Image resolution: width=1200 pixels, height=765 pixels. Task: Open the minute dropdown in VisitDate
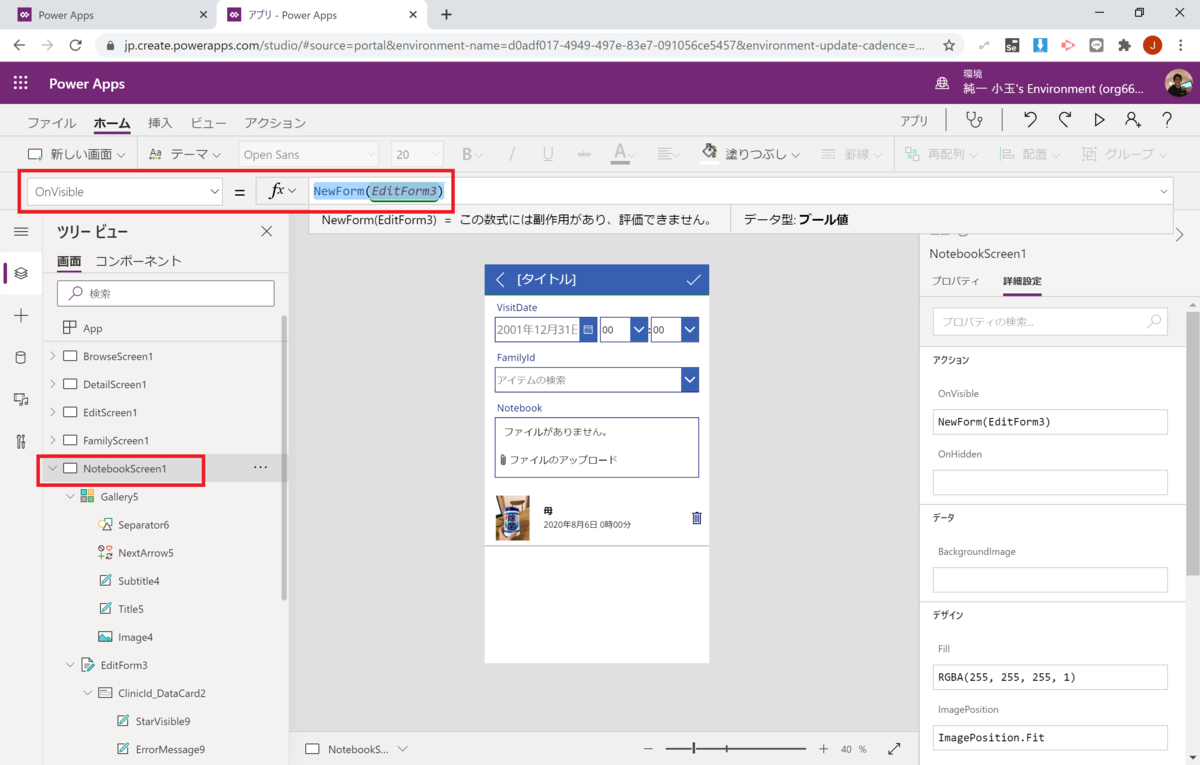(689, 329)
